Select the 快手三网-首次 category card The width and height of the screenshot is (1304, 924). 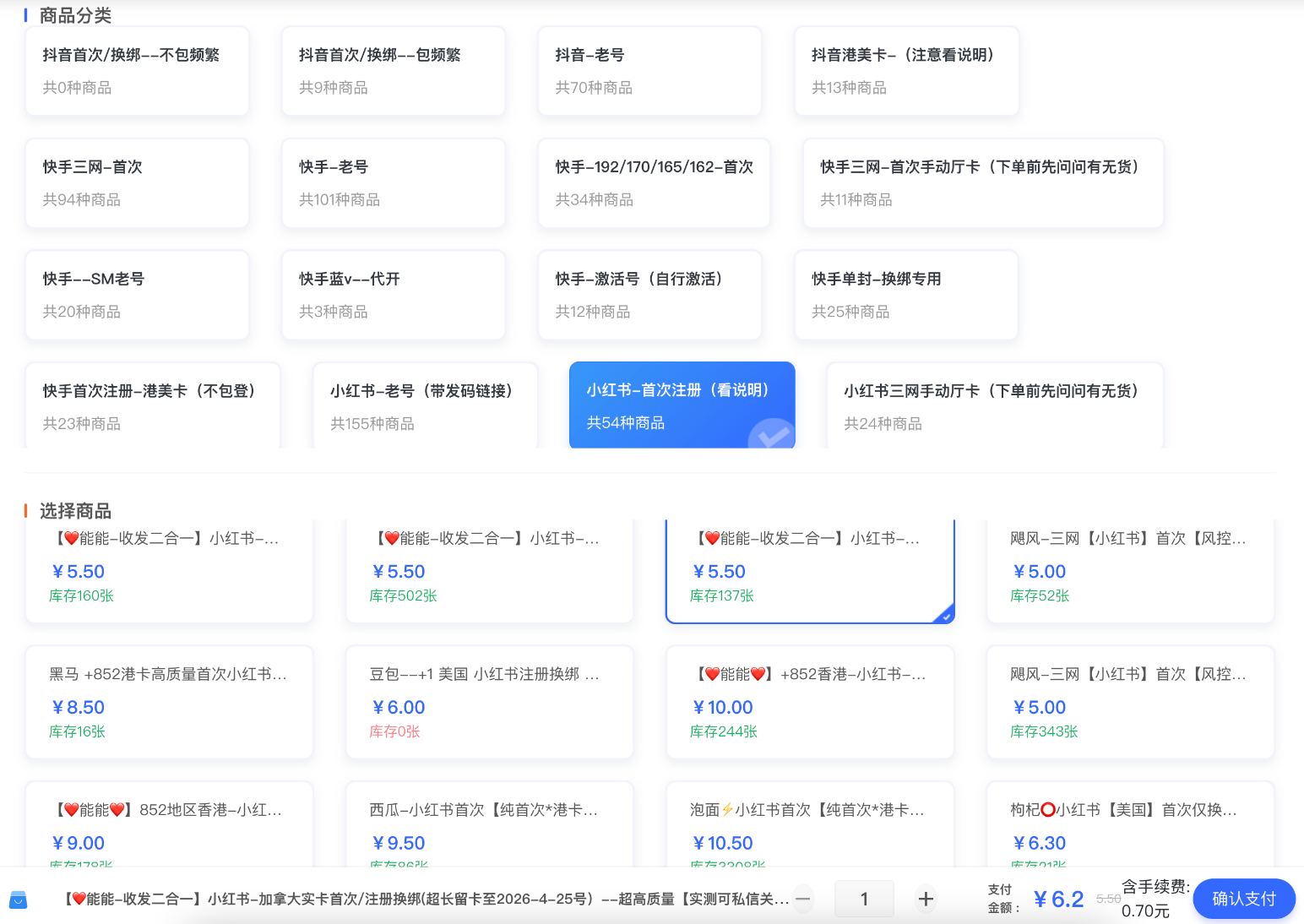137,182
